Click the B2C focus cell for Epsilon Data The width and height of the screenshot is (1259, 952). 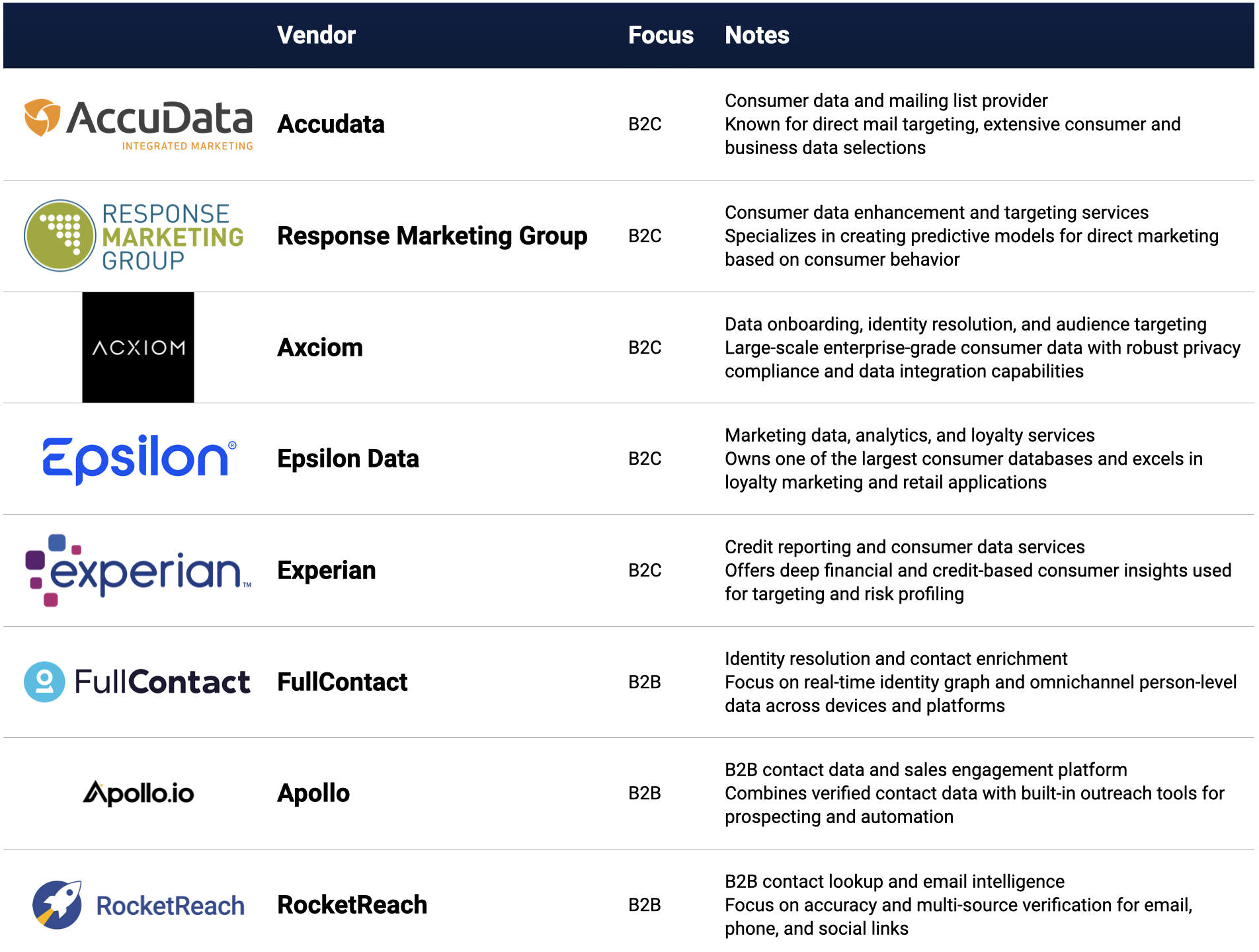645,459
